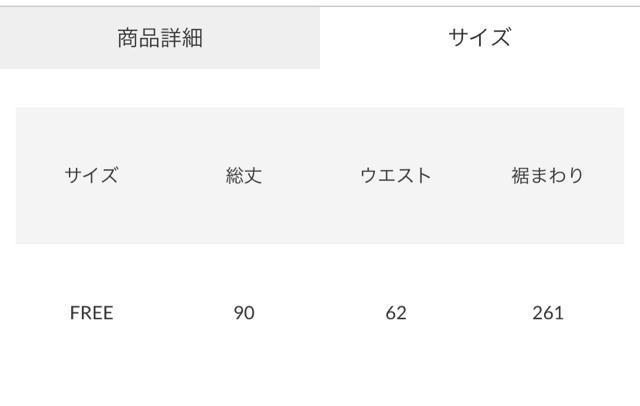Pick the number 261 under 裾まわり
640x406 pixels.
click(548, 313)
